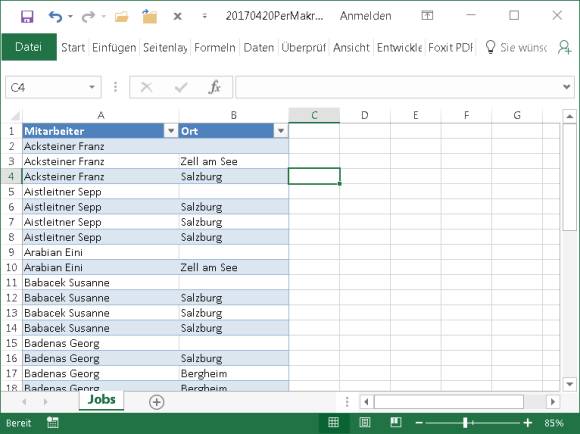This screenshot has width=580, height=434.
Task: Click the macro recording icon in the status bar
Action: 53,423
